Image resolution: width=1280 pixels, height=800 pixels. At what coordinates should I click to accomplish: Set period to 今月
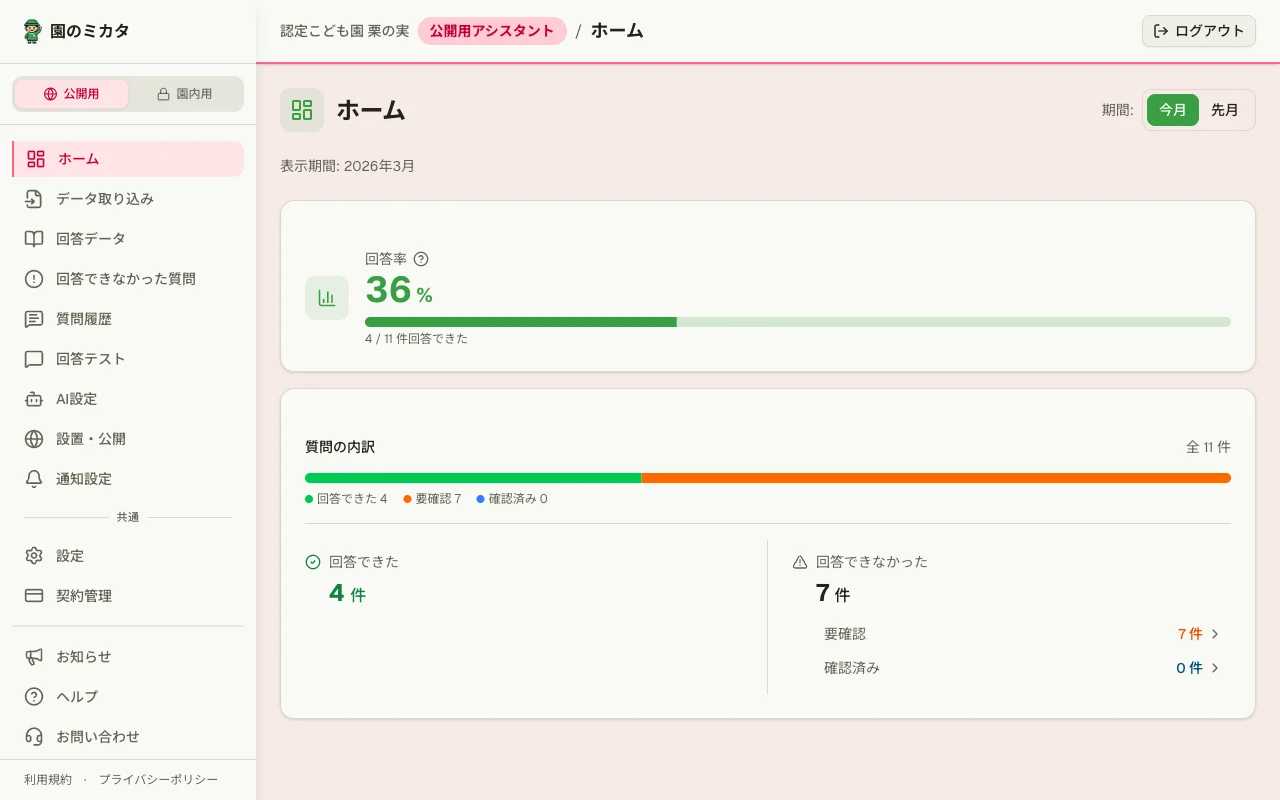[x=1172, y=110]
